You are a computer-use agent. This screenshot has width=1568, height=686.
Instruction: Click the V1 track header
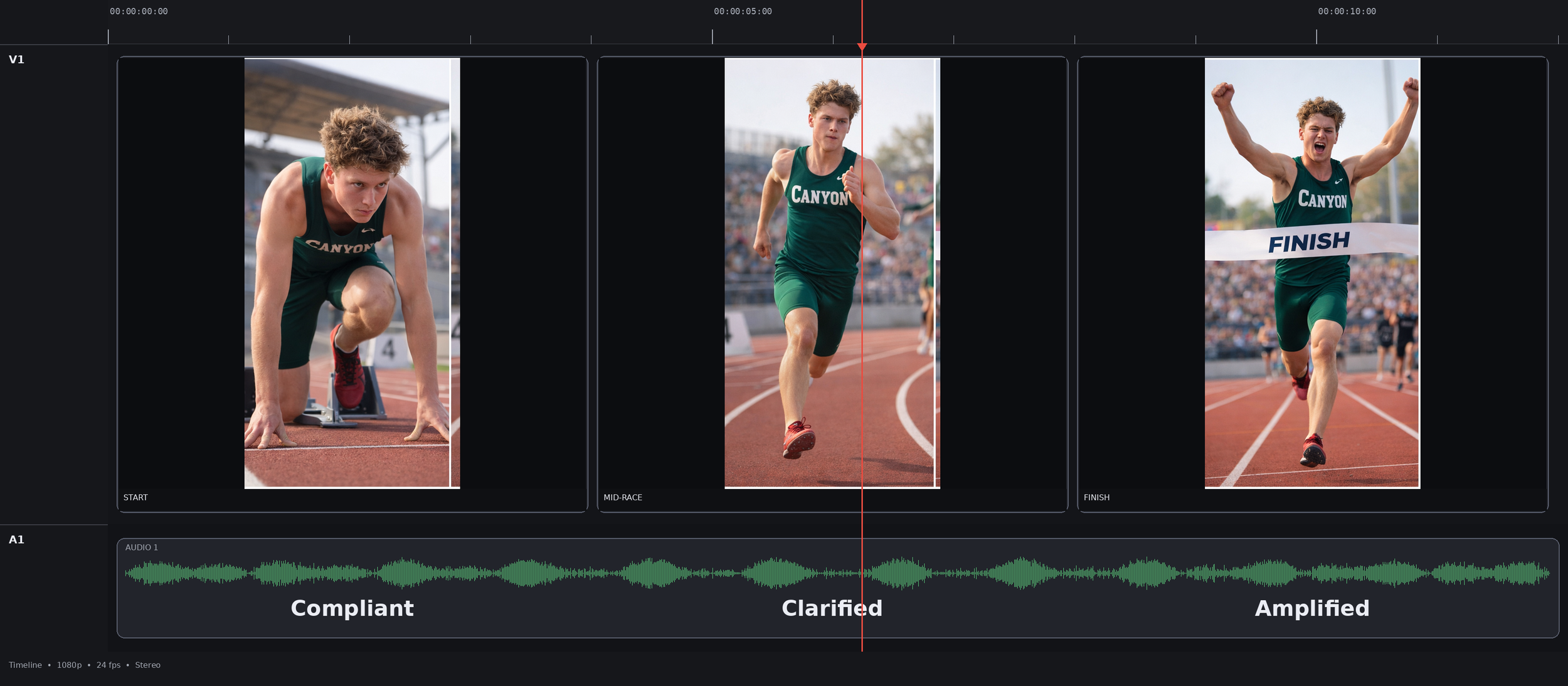point(16,60)
